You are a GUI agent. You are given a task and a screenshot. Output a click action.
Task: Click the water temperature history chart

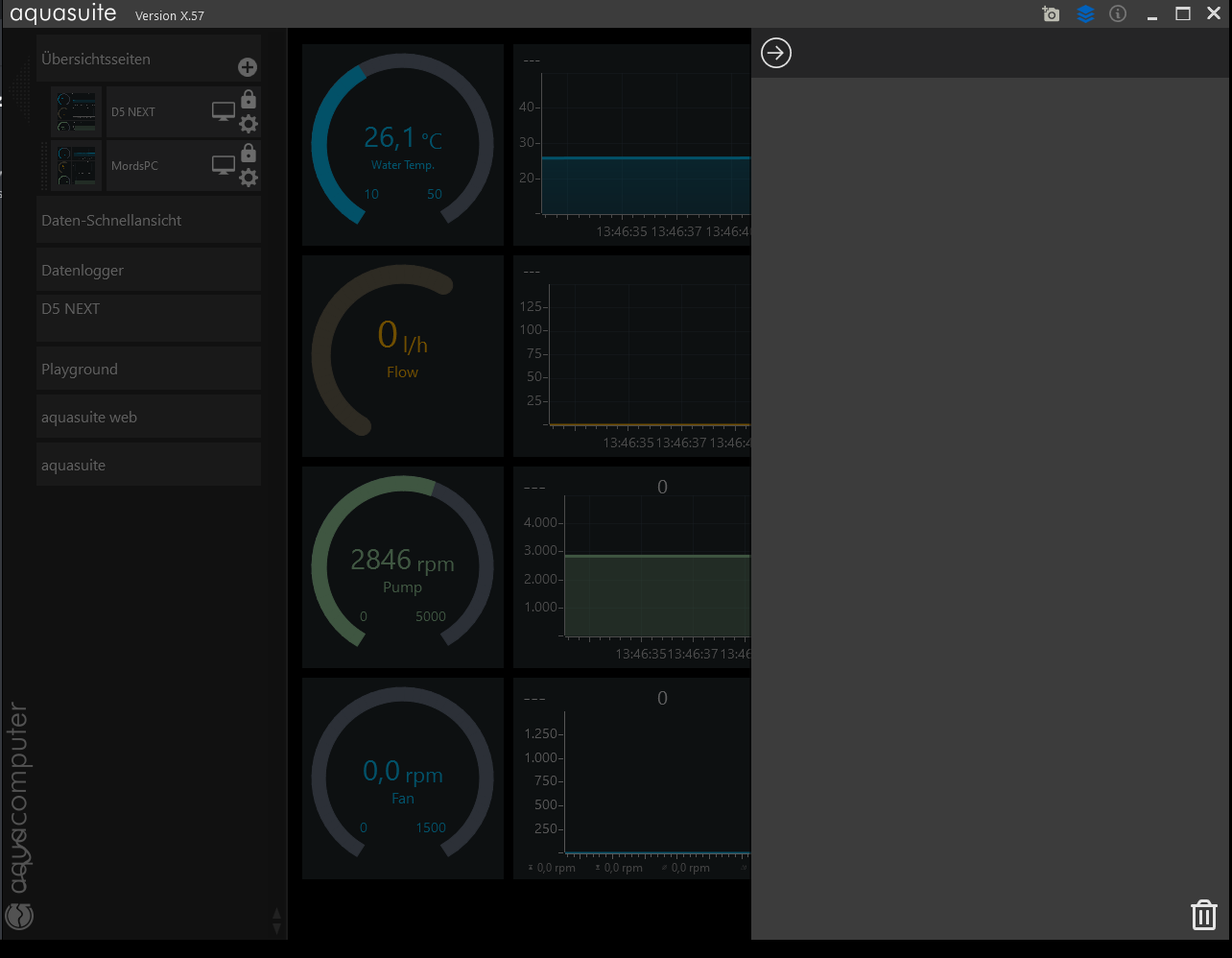pyautogui.click(x=632, y=145)
